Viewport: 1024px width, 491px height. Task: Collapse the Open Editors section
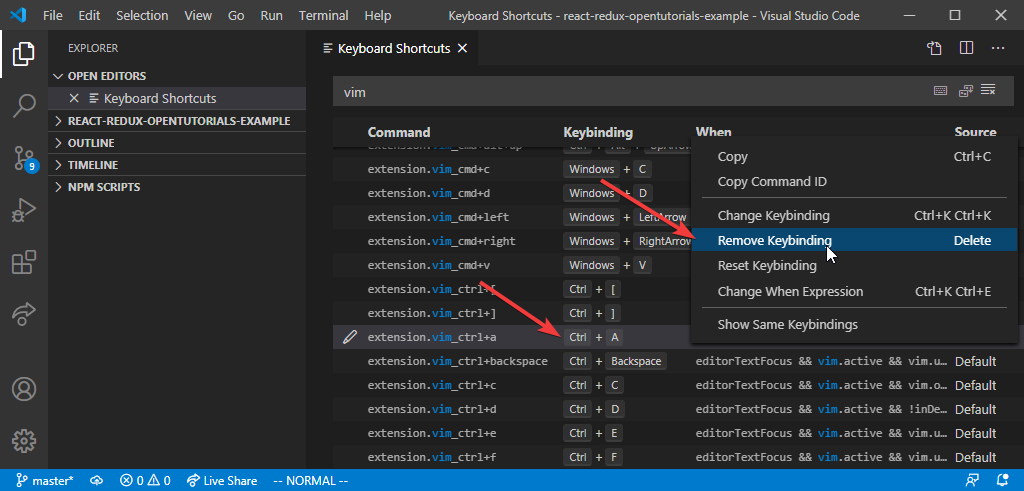[177, 76]
